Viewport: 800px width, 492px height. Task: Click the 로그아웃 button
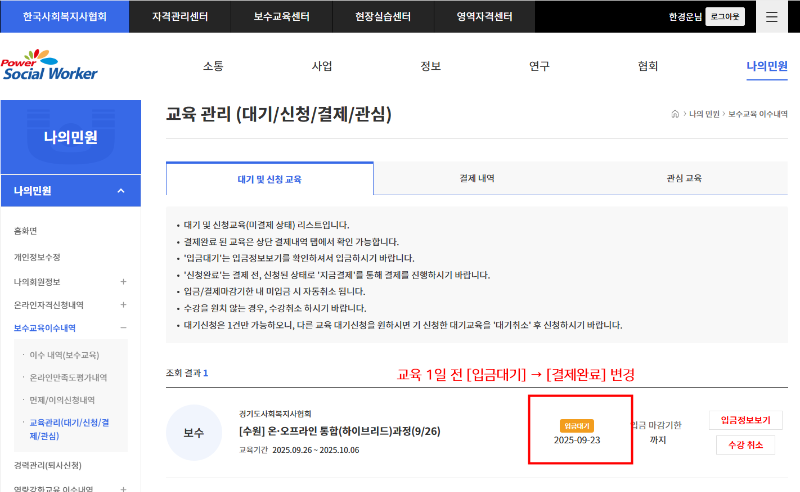tap(725, 16)
